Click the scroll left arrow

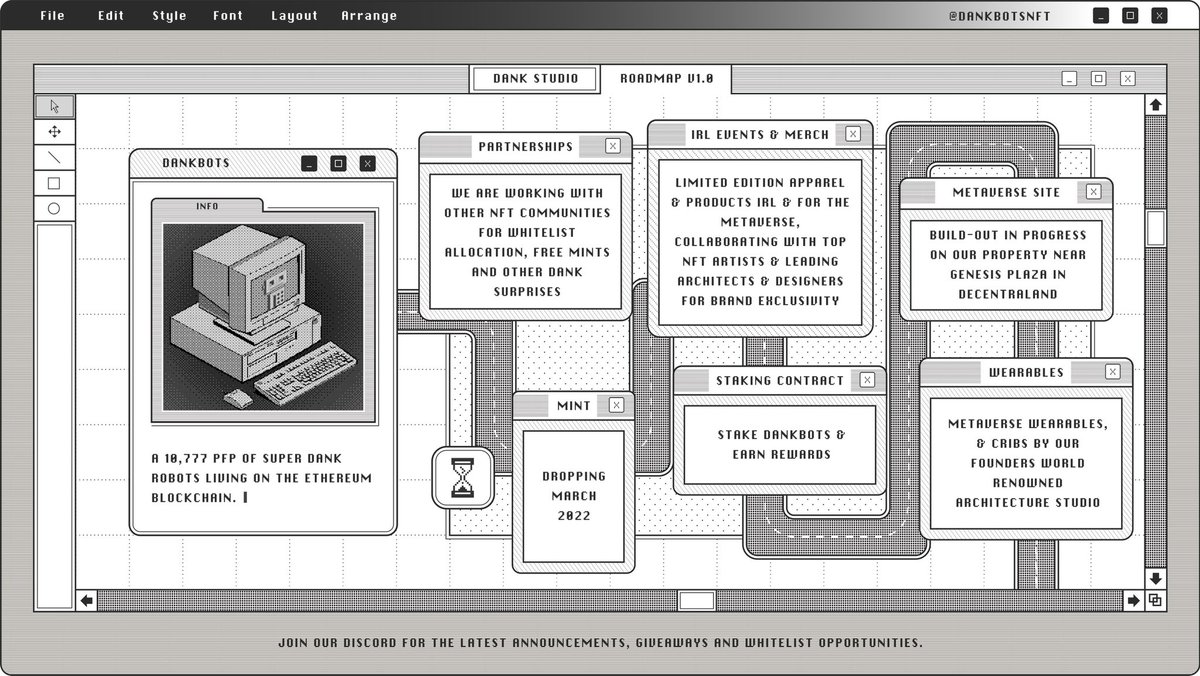(x=87, y=600)
